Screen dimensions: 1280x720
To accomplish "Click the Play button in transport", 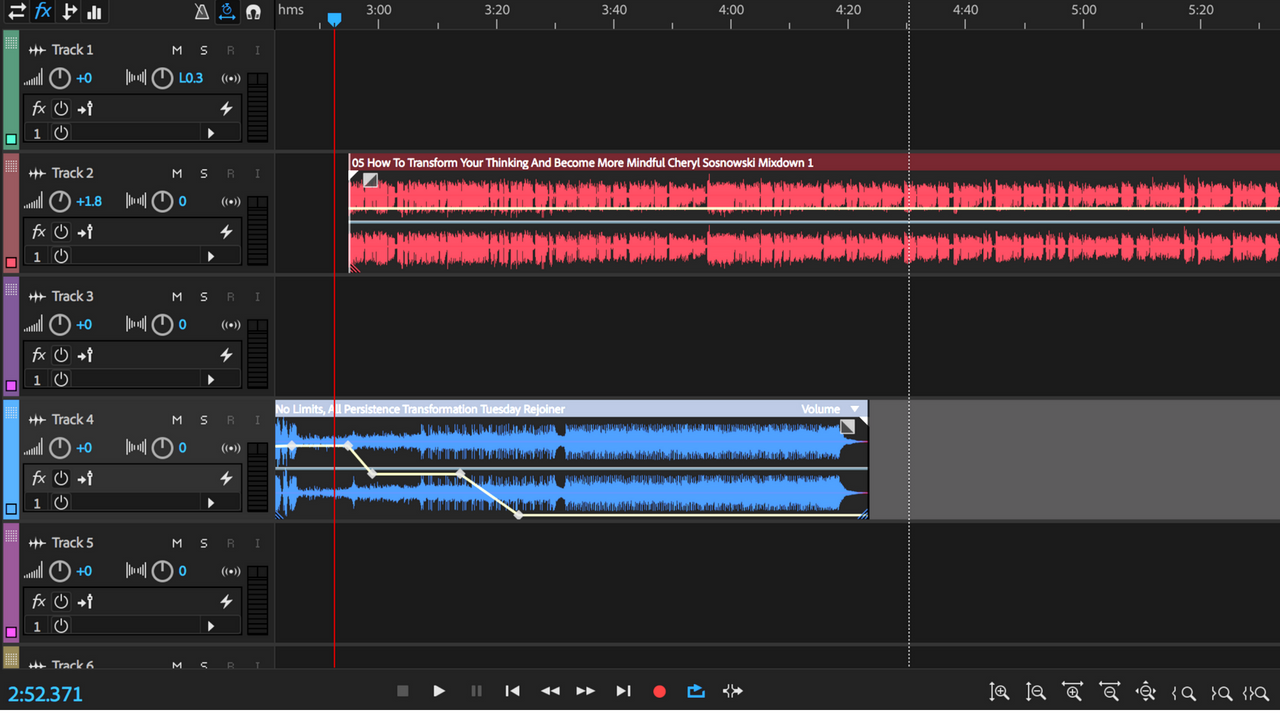I will click(x=439, y=691).
